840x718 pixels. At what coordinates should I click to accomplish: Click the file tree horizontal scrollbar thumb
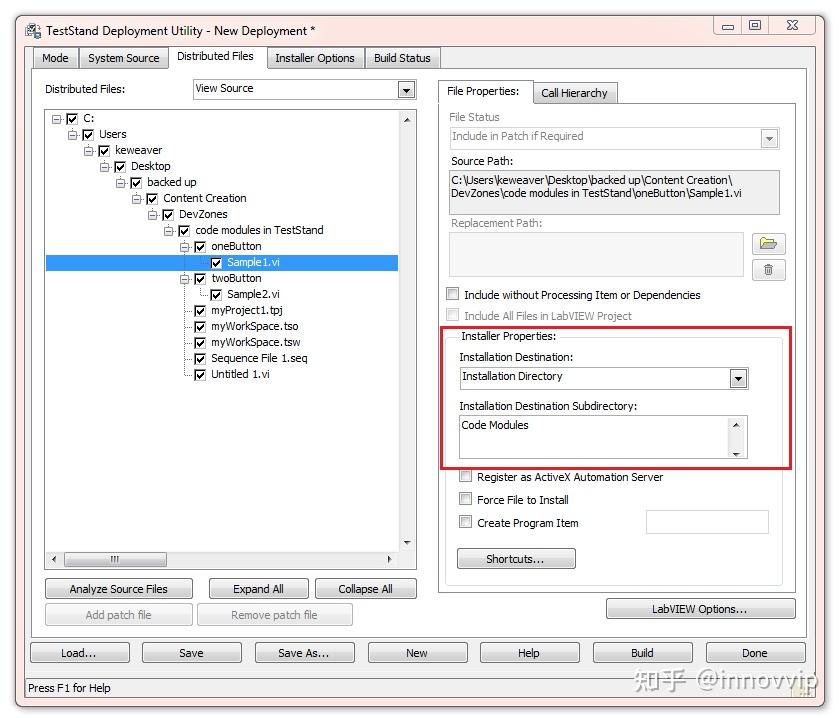(x=115, y=559)
